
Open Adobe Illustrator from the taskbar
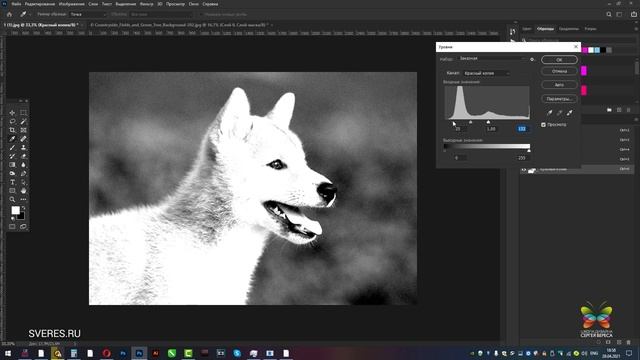point(156,353)
